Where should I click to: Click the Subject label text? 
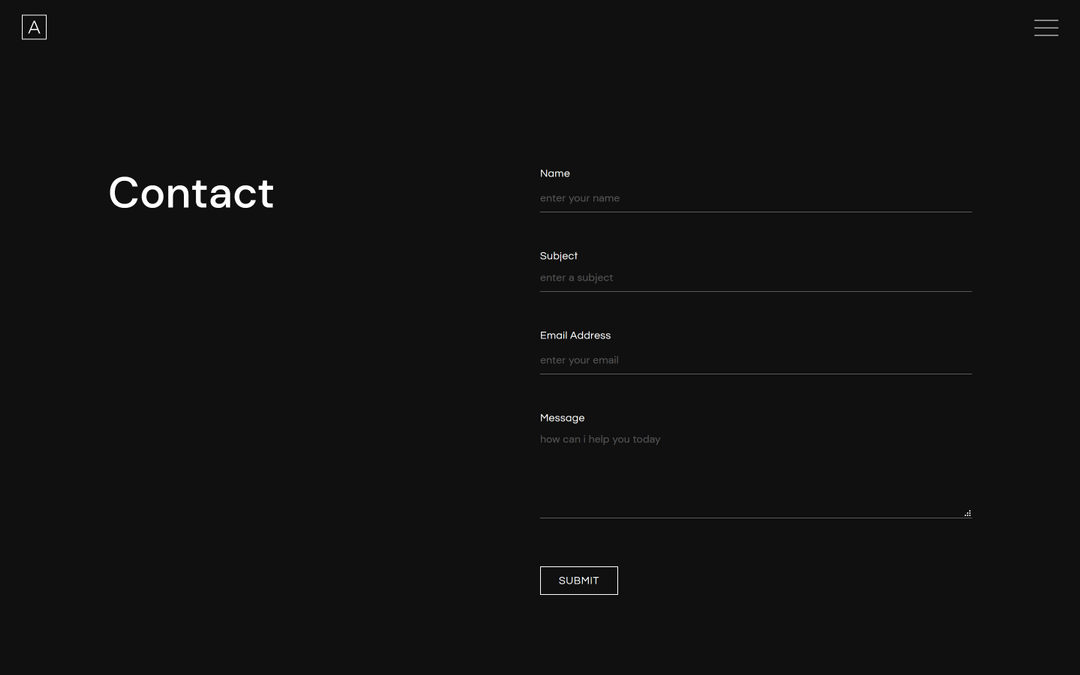click(558, 256)
